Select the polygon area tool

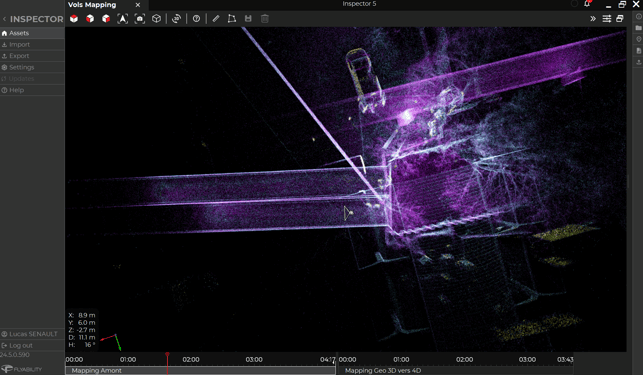232,18
